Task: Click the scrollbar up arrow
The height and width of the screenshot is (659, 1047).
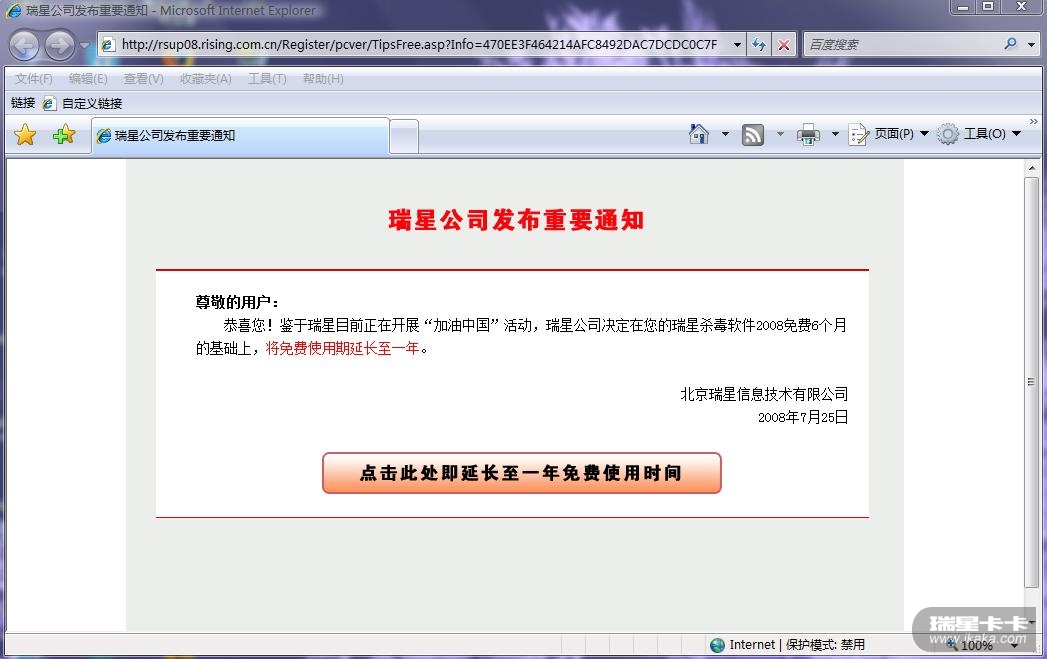Action: coord(1032,168)
